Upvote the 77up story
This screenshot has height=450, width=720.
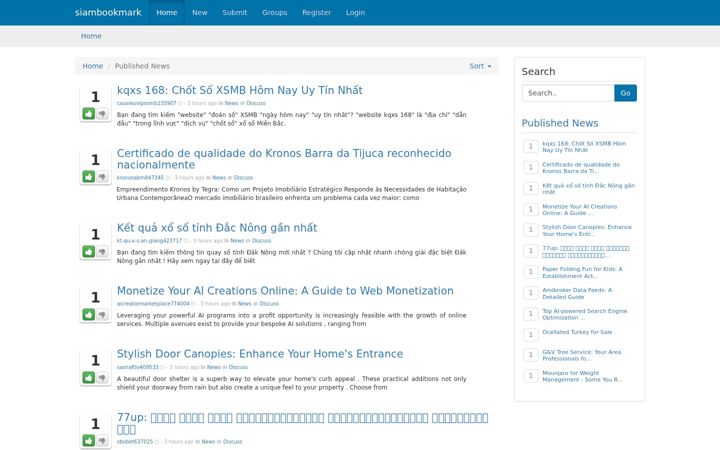click(89, 441)
